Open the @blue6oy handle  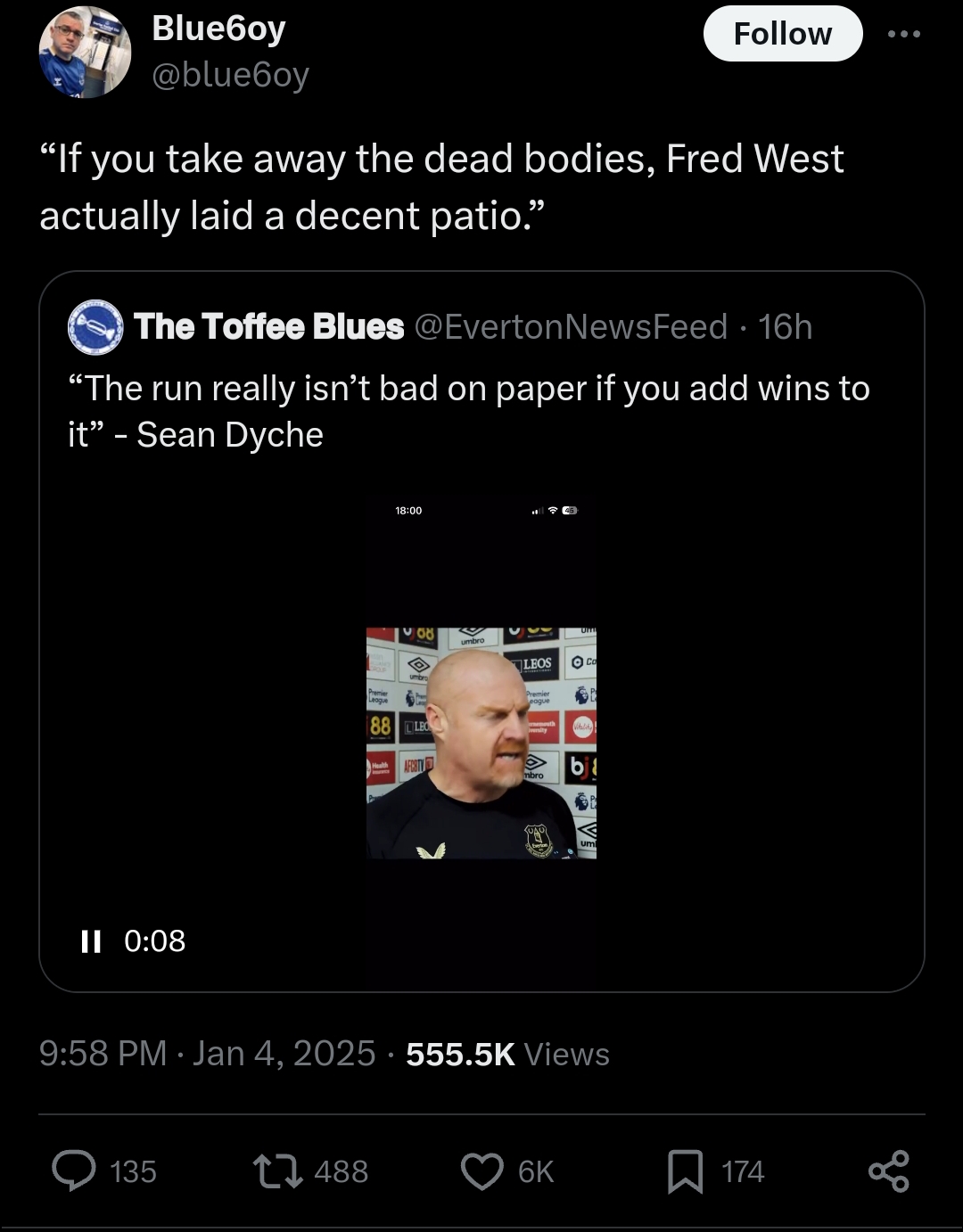(230, 75)
